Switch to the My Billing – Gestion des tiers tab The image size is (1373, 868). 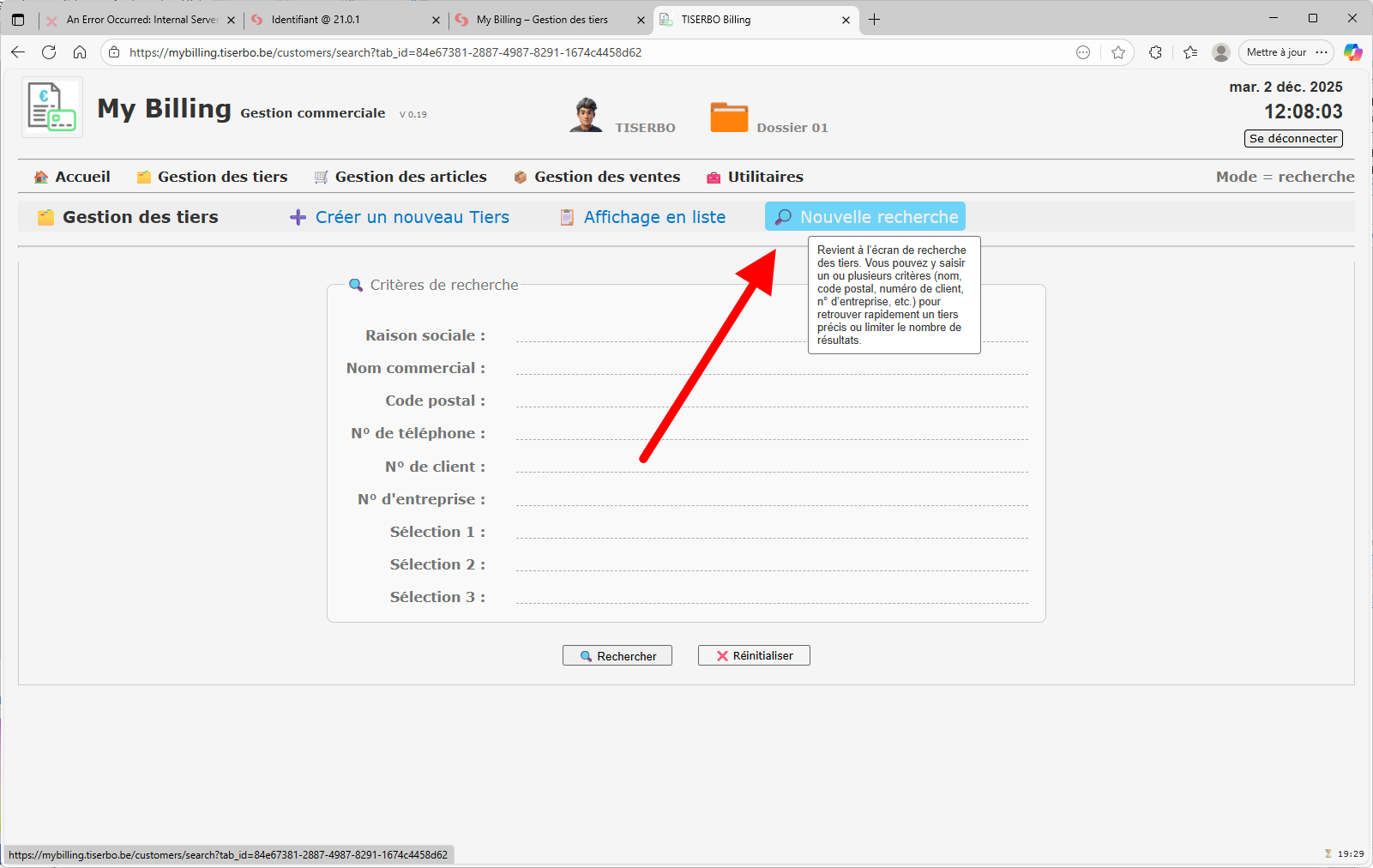(543, 19)
